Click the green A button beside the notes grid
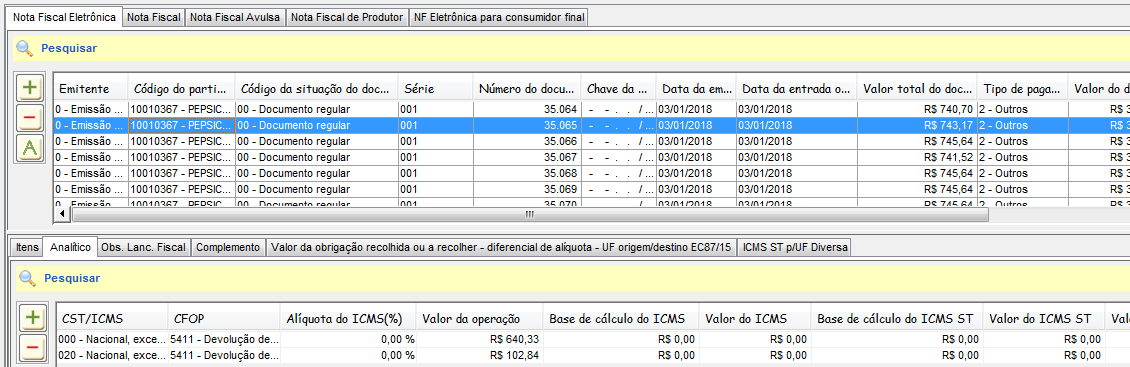Image resolution: width=1130 pixels, height=367 pixels. click(30, 148)
